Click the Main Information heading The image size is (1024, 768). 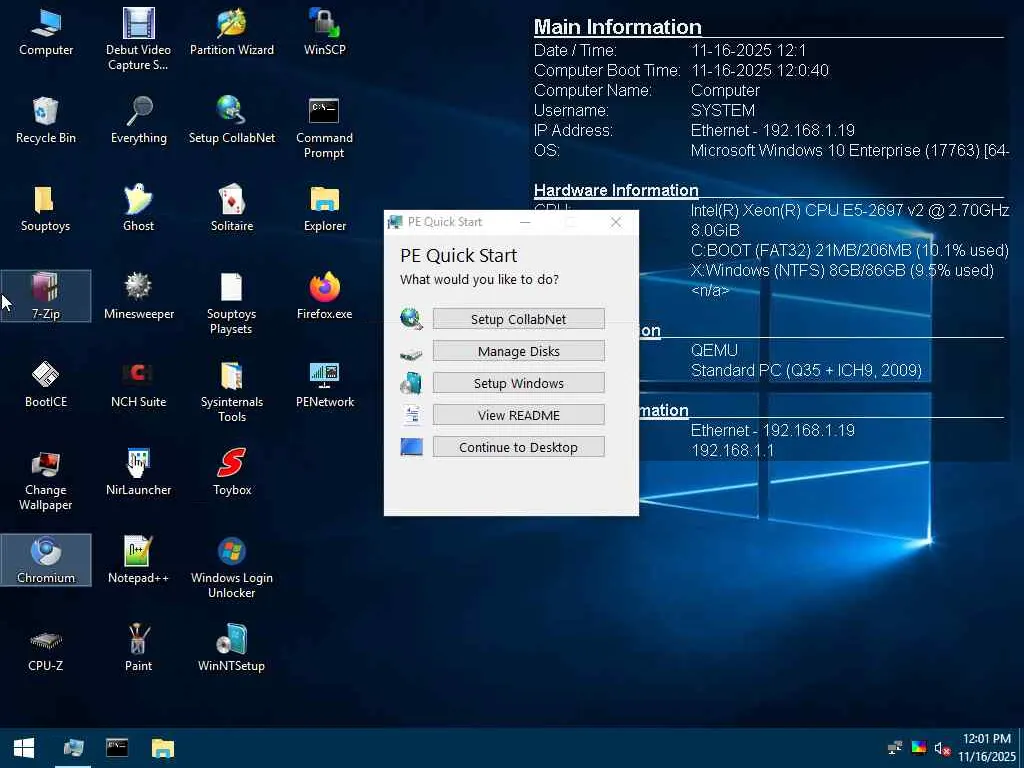click(x=618, y=27)
